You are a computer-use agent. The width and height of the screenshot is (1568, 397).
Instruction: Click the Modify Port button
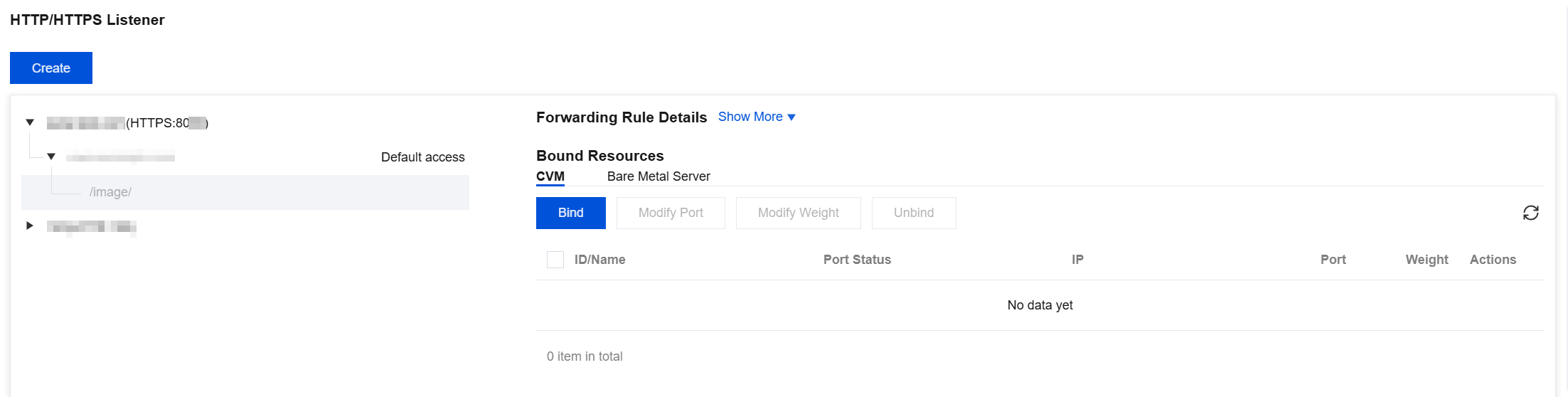pyautogui.click(x=671, y=213)
